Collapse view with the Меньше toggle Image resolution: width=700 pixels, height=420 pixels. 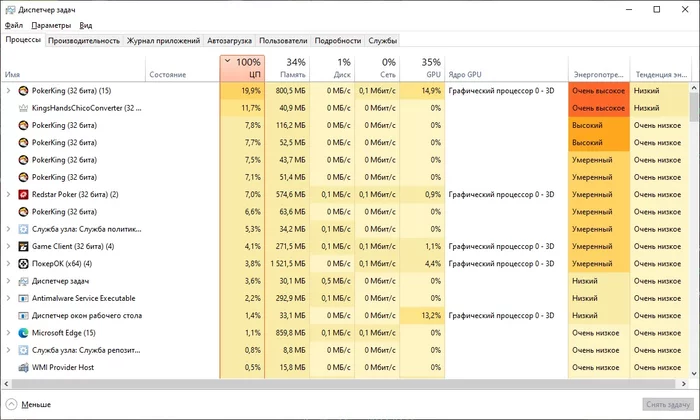[x=28, y=404]
